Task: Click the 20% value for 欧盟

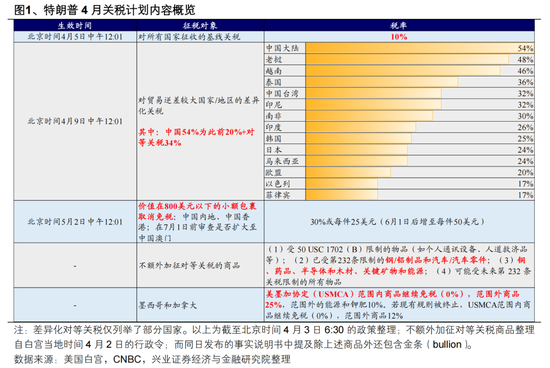Action: coord(525,173)
